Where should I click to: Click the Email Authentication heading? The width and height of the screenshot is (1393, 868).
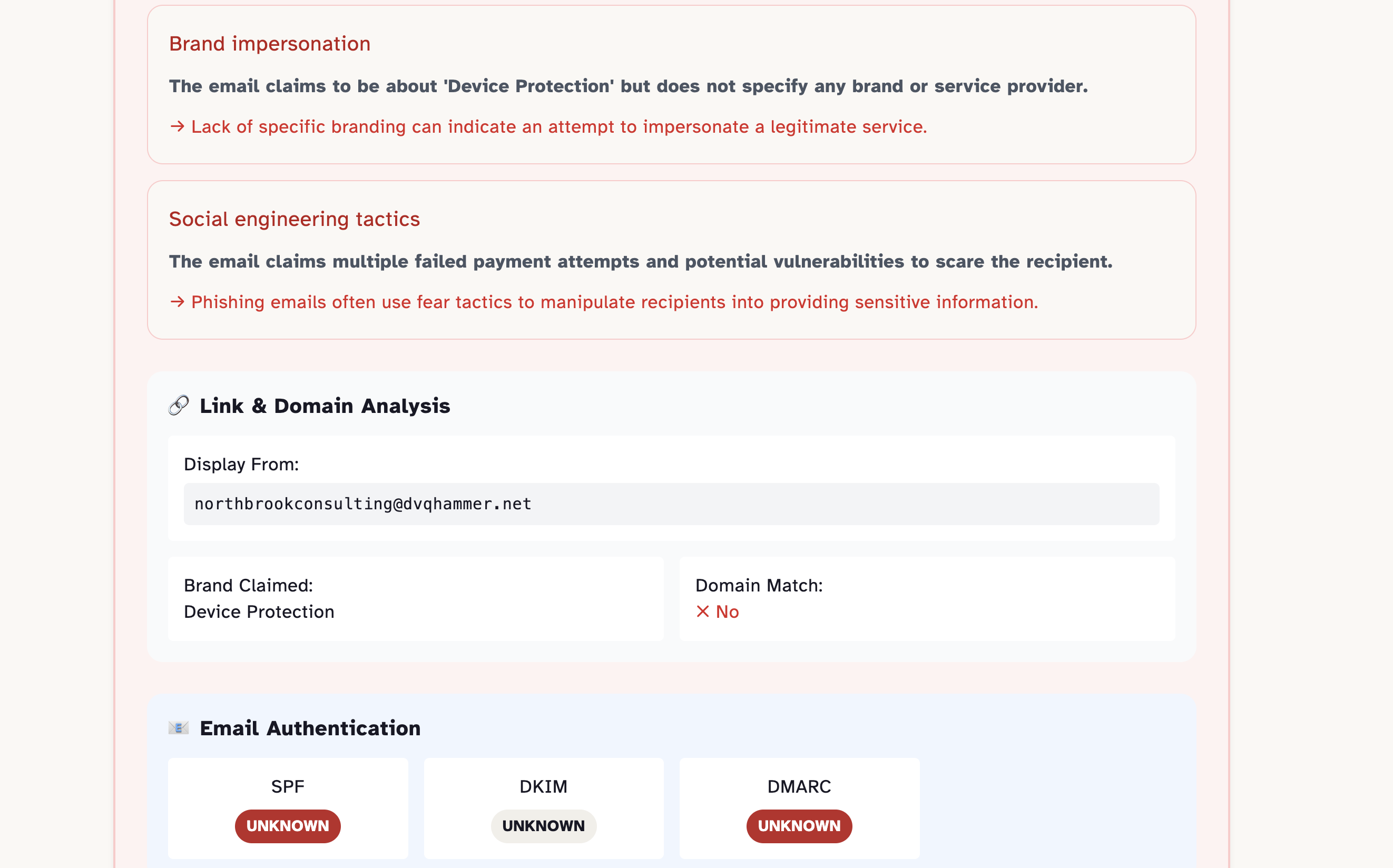click(310, 728)
